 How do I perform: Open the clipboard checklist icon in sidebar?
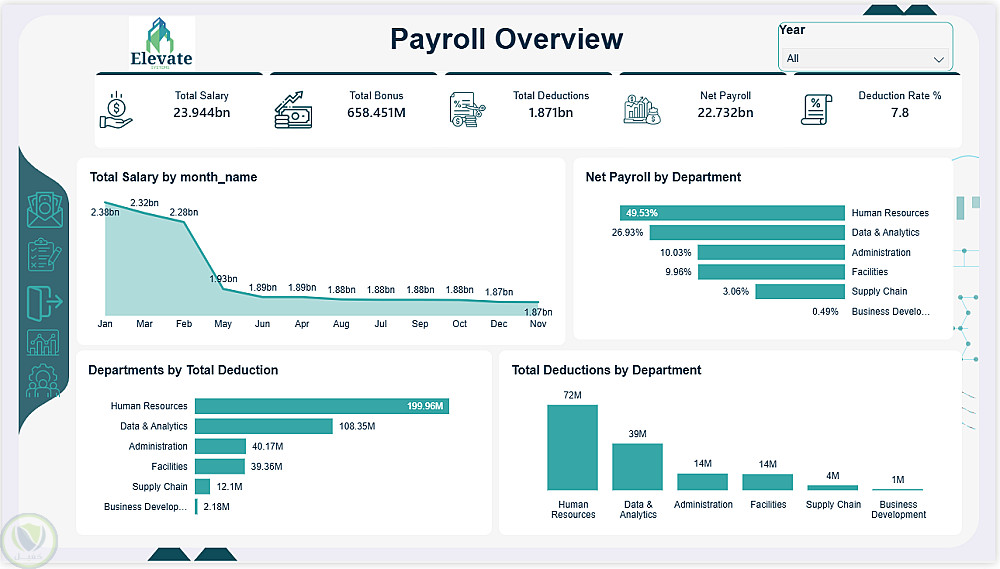point(45,255)
